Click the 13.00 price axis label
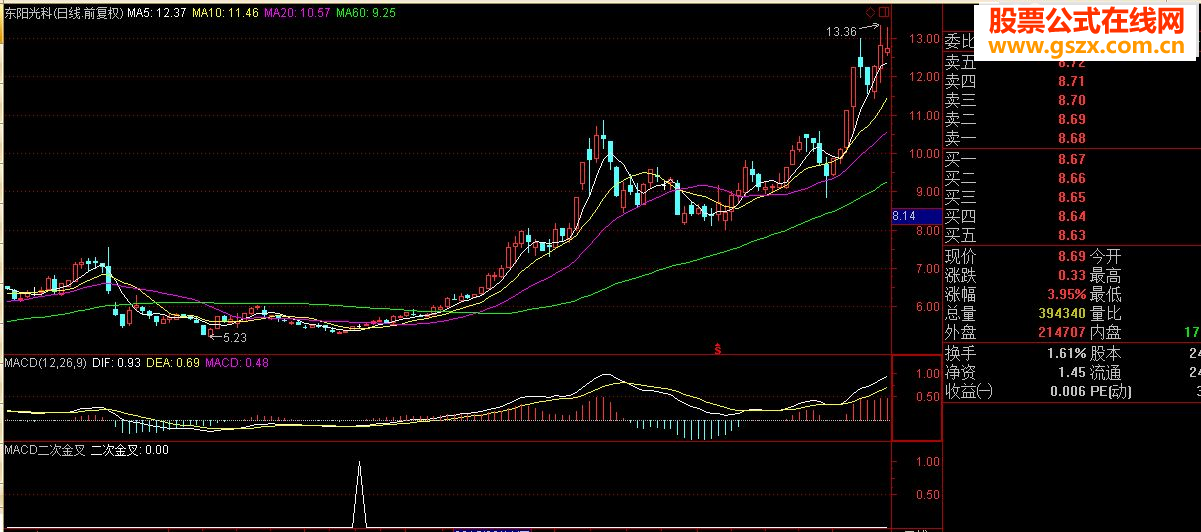Screen dimensions: 1201x532 [923, 39]
